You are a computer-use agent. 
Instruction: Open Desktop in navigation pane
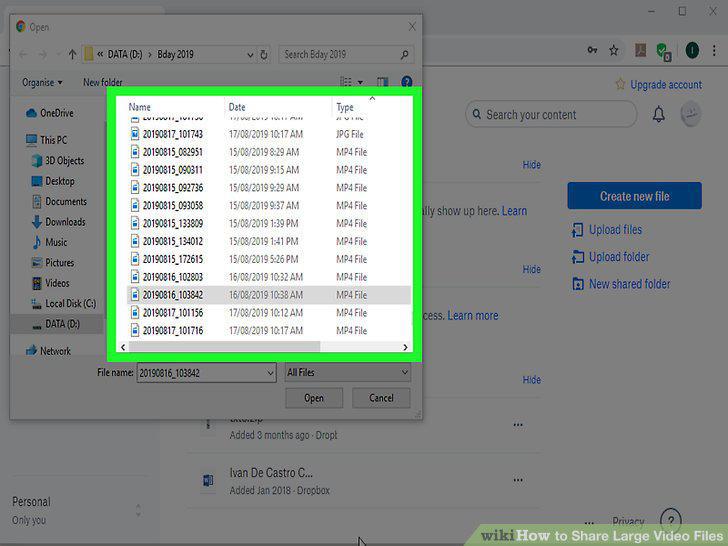53,181
